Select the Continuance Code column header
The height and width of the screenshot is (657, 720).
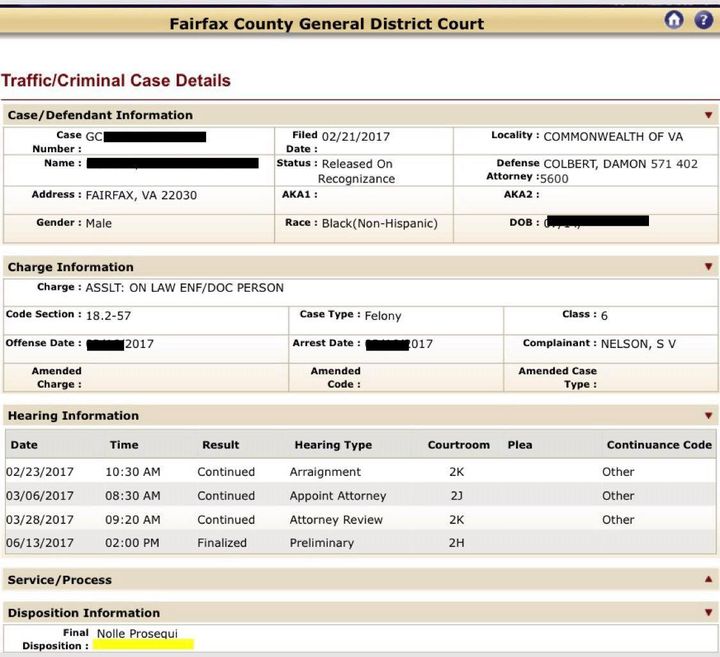coord(659,445)
